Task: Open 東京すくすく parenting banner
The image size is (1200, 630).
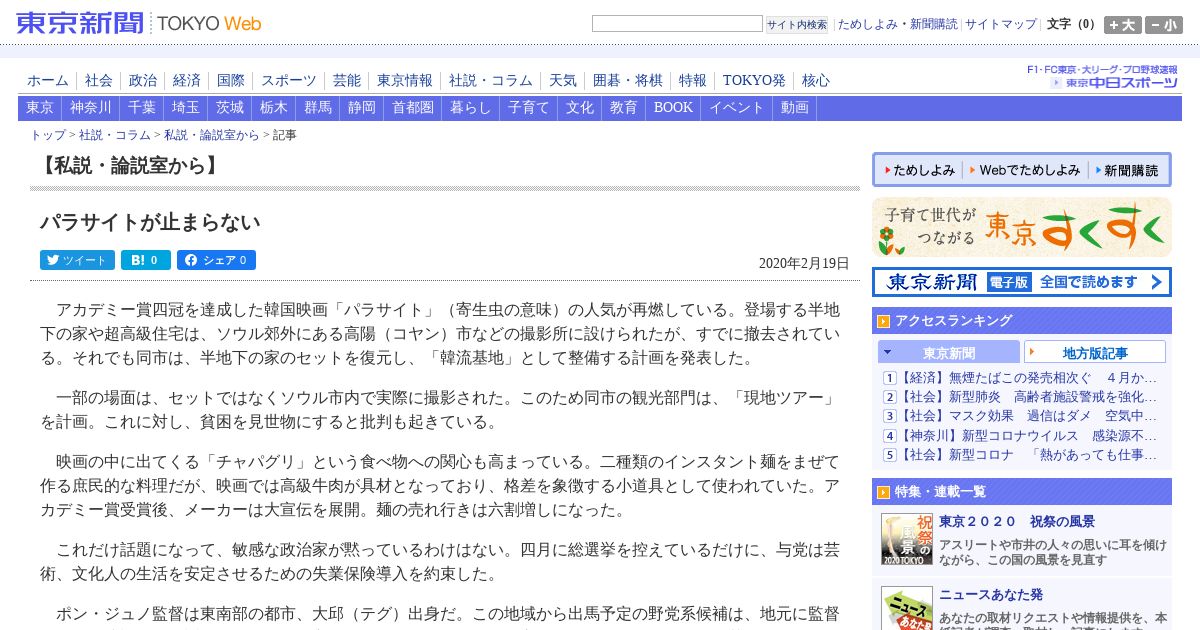Action: 1021,227
